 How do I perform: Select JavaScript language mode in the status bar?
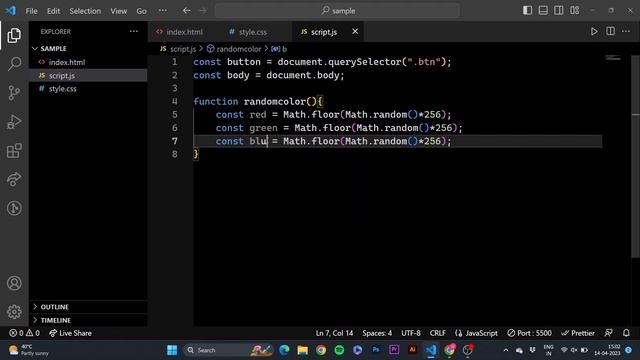(476, 333)
